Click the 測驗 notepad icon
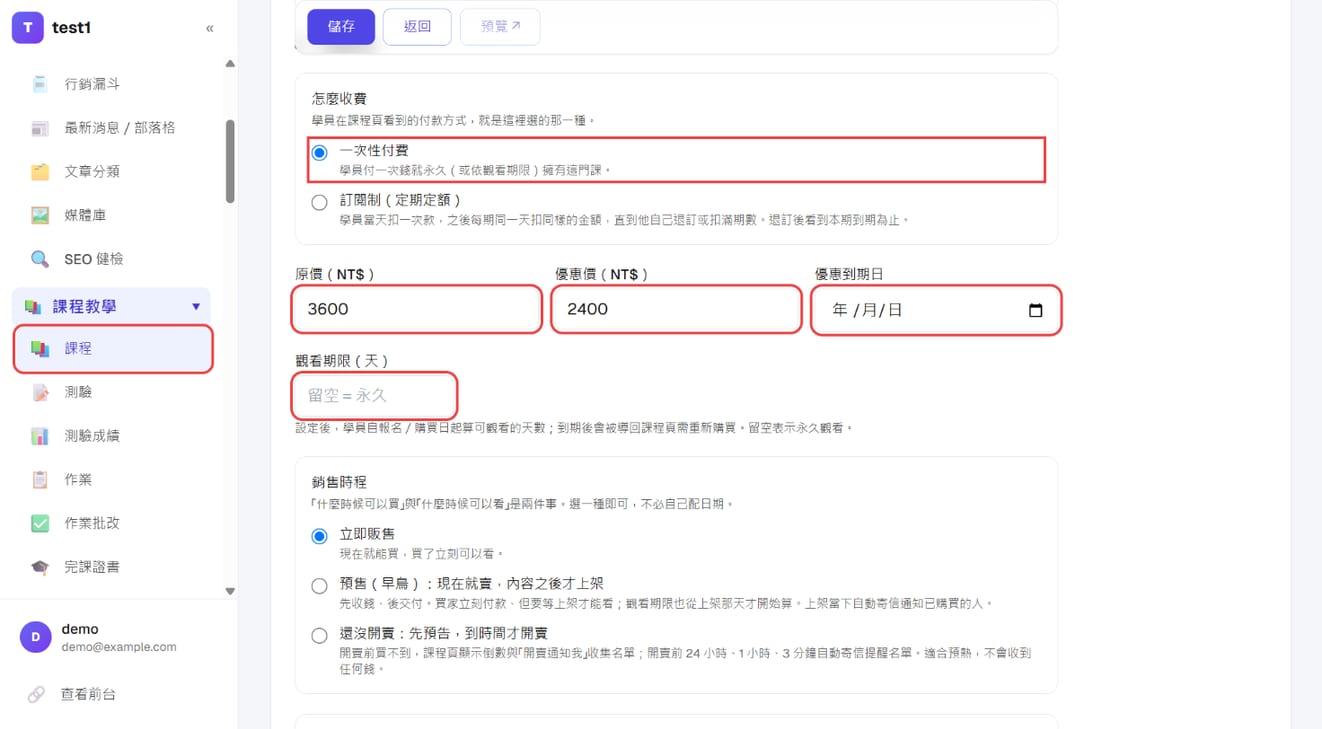This screenshot has height=729, width=1322. point(40,392)
